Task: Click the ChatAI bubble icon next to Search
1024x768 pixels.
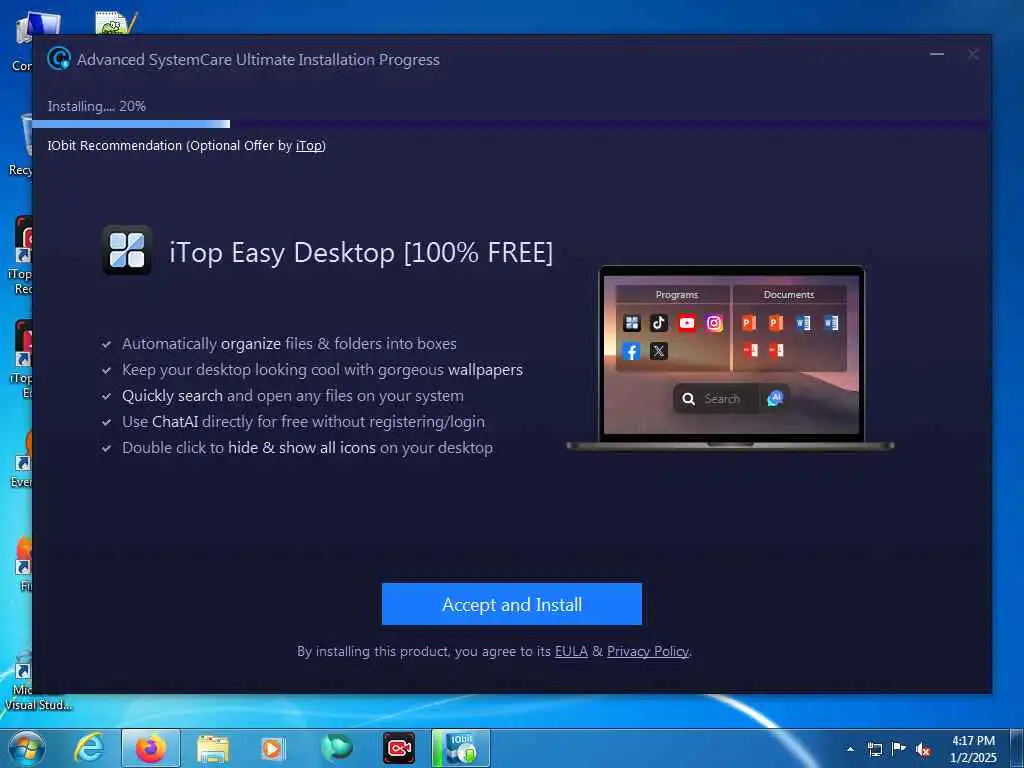Action: (x=775, y=398)
